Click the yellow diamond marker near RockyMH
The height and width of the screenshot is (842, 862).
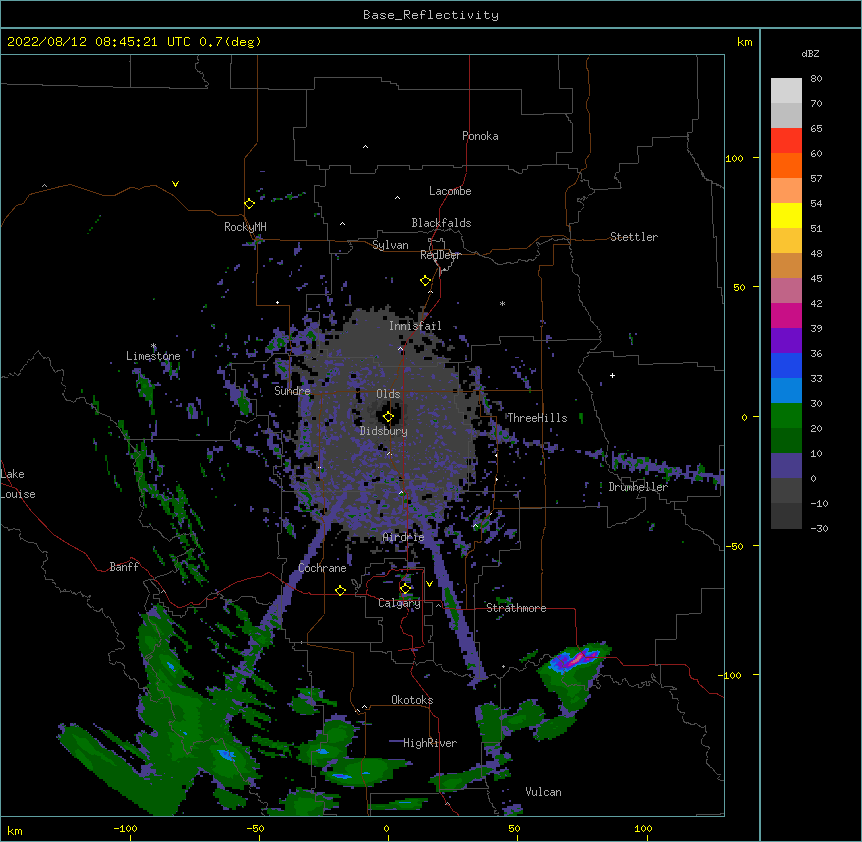click(249, 204)
